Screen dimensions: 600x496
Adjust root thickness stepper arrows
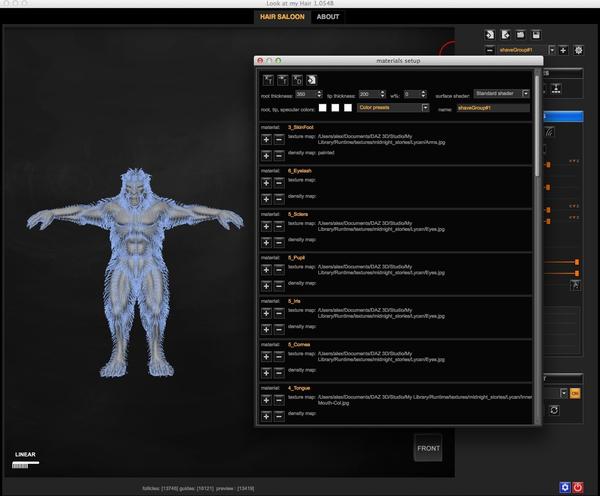coord(320,94)
